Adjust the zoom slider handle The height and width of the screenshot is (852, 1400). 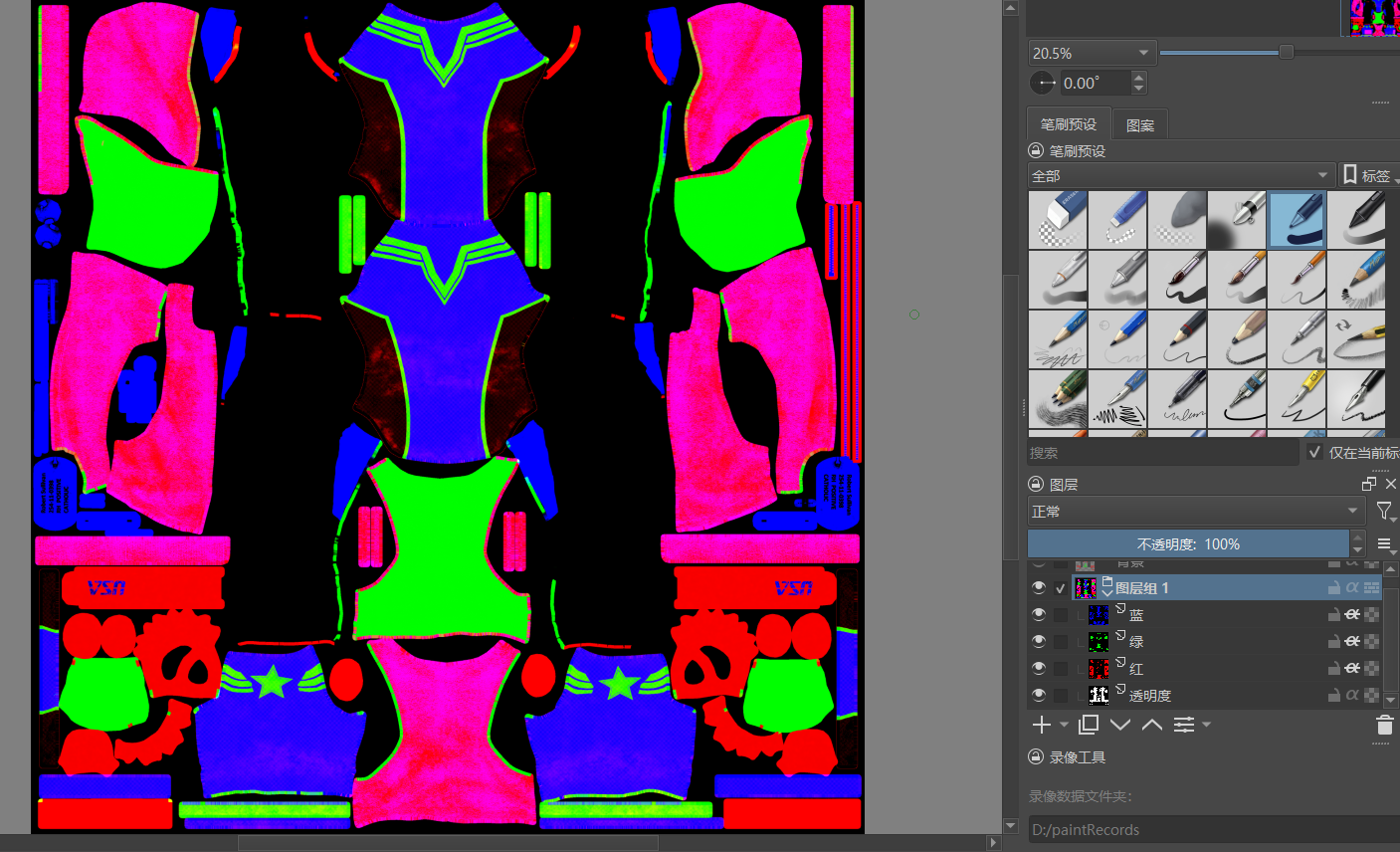click(x=1287, y=52)
